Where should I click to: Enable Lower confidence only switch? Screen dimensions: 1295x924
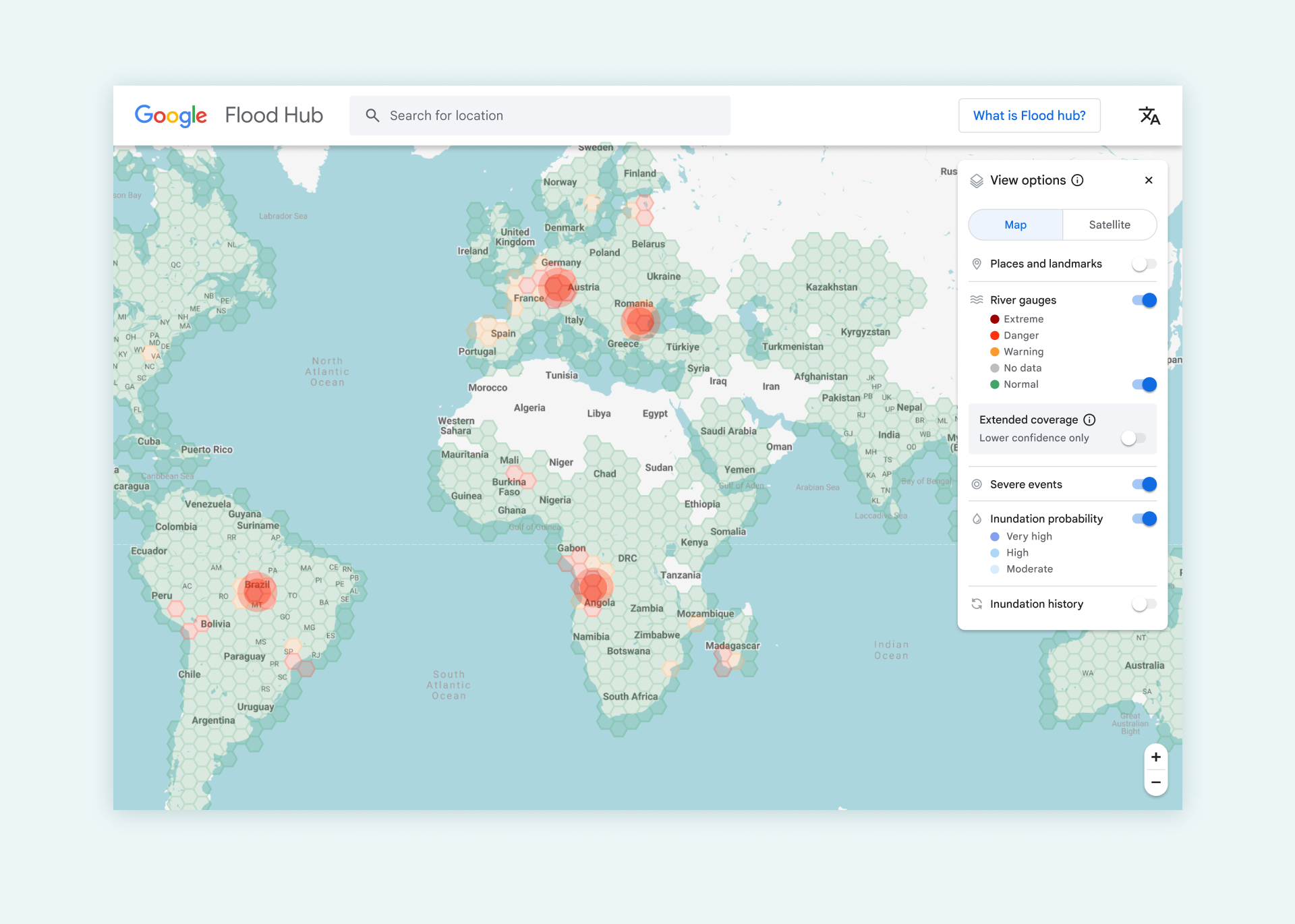[1133, 438]
